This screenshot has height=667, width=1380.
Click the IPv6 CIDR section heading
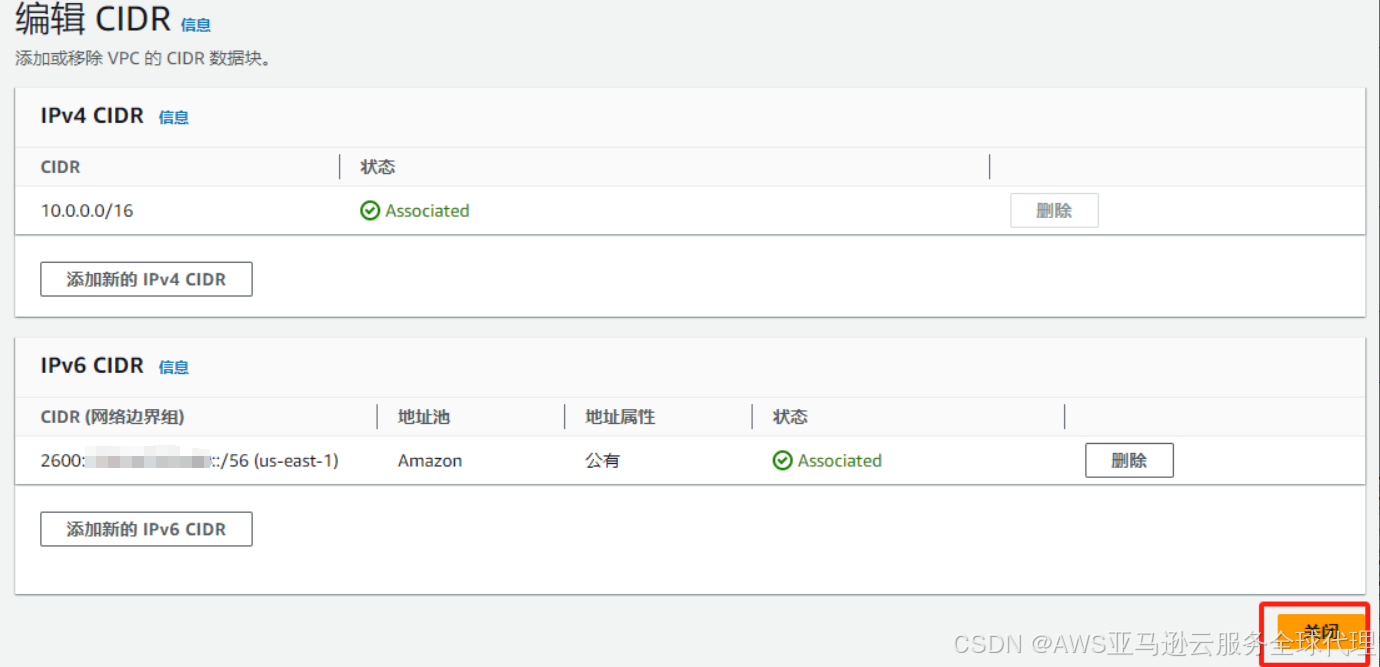(92, 366)
